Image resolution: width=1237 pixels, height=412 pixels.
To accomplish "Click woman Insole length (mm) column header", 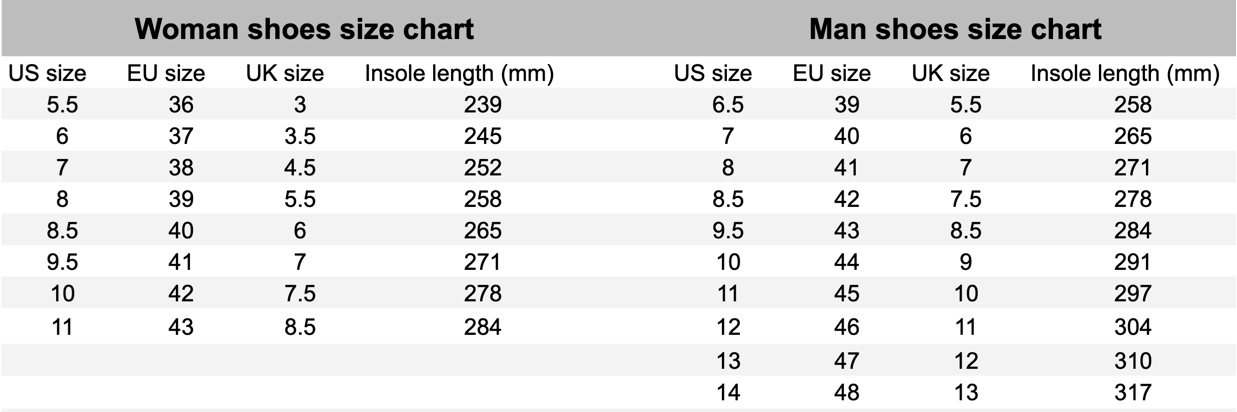I will click(x=459, y=74).
